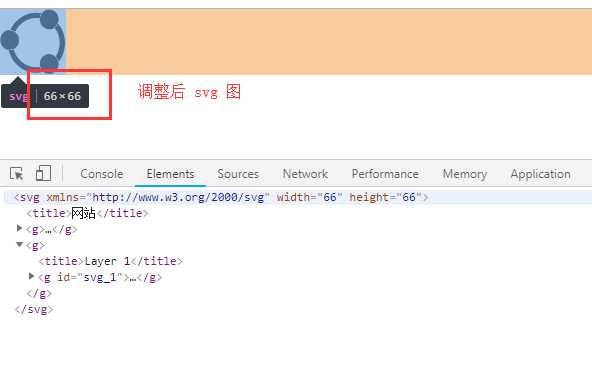
Task: Select the title 网站 element row
Action: [87, 213]
